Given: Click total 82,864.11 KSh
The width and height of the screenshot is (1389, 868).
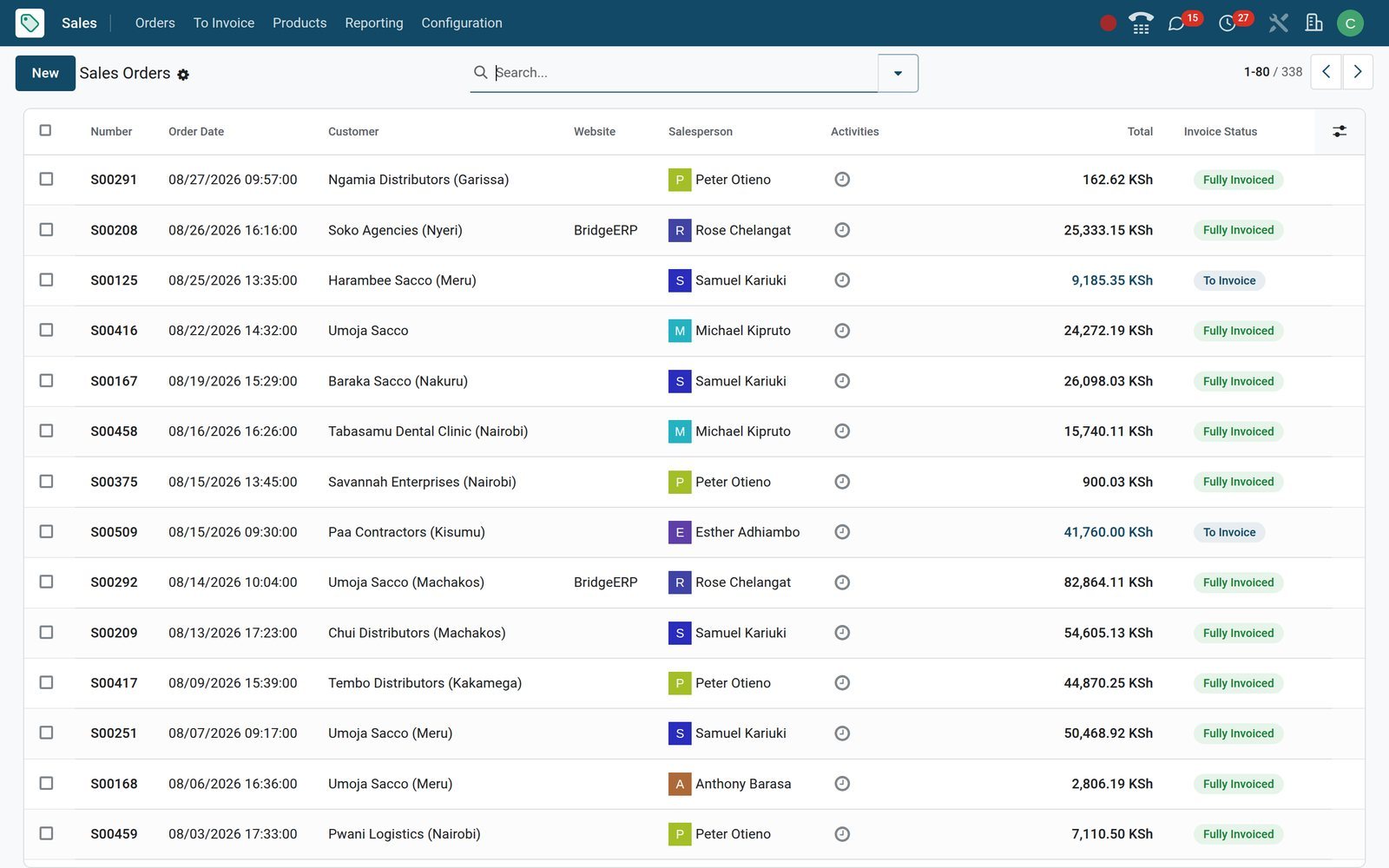Looking at the screenshot, I should [x=1109, y=582].
